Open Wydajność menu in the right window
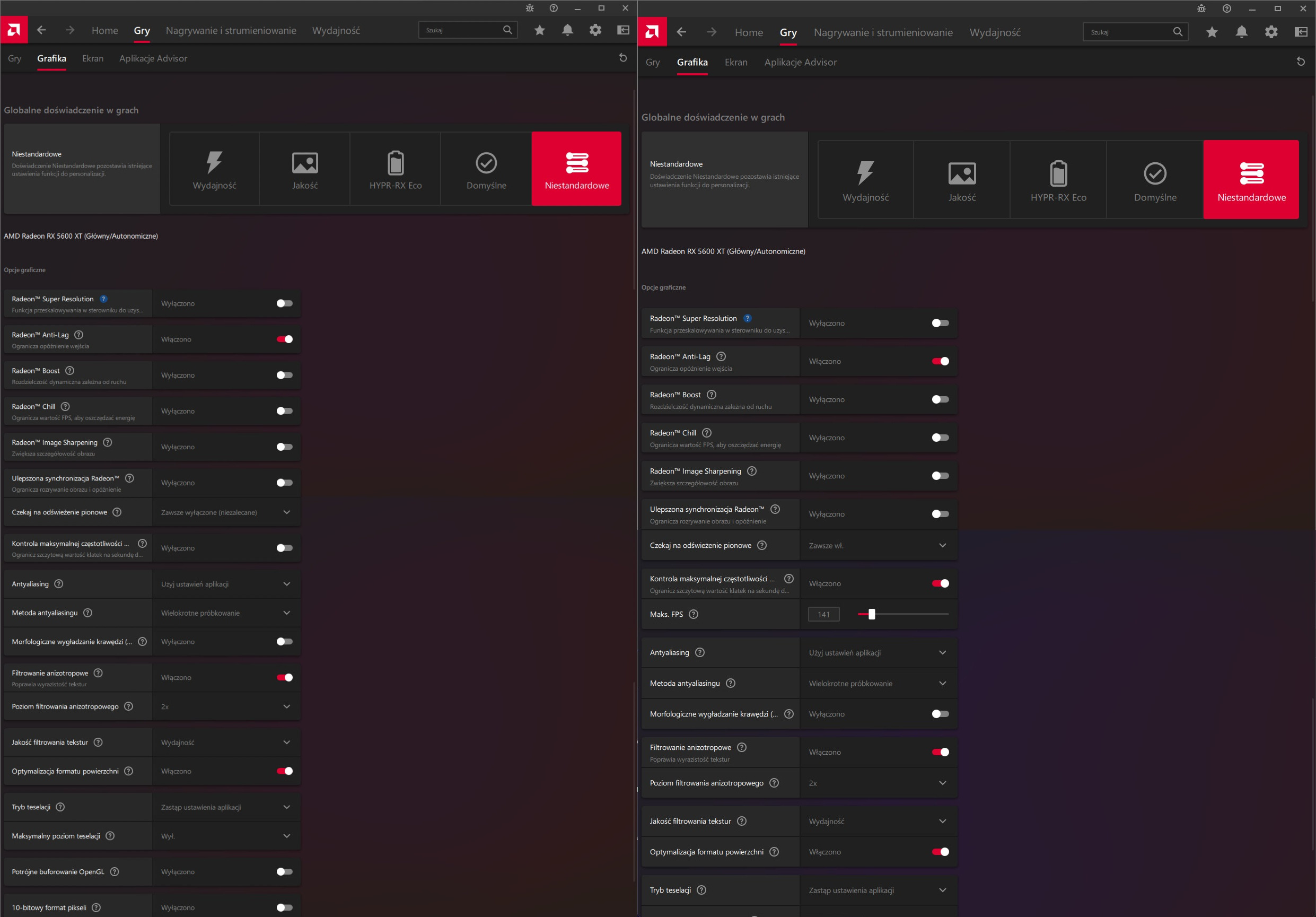Screen dimensions: 1316x917 pyautogui.click(x=995, y=33)
